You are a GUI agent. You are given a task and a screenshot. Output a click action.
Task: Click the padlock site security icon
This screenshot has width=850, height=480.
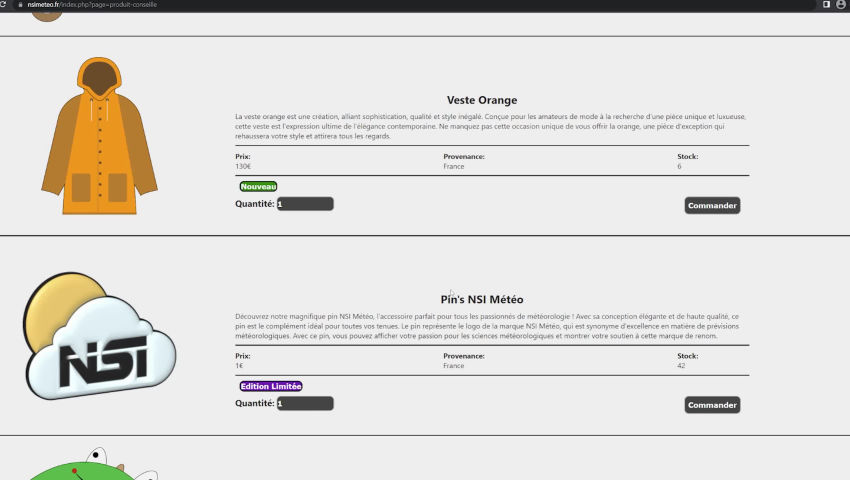coord(19,5)
